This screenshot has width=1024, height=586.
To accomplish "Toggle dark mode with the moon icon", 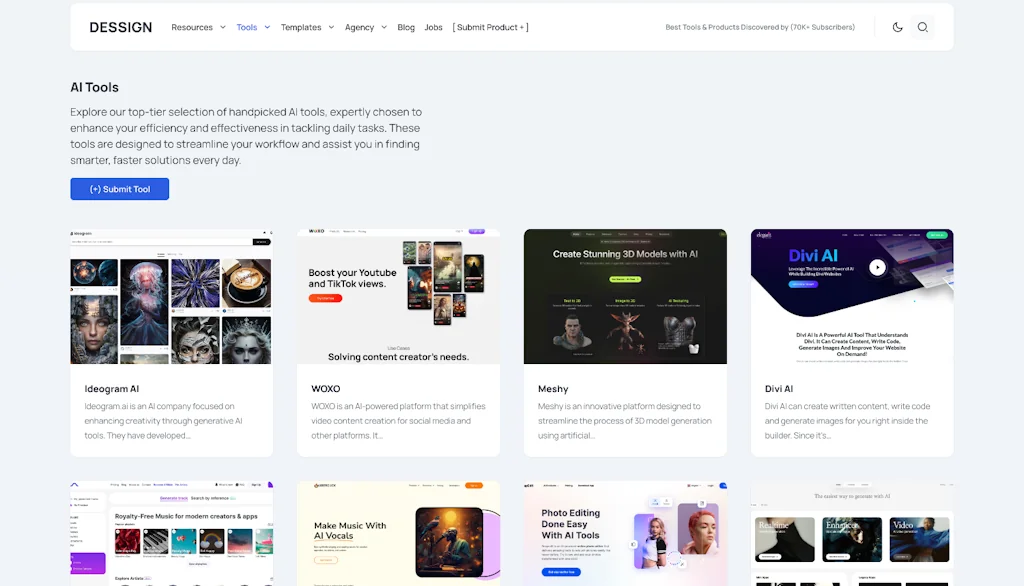I will (897, 27).
